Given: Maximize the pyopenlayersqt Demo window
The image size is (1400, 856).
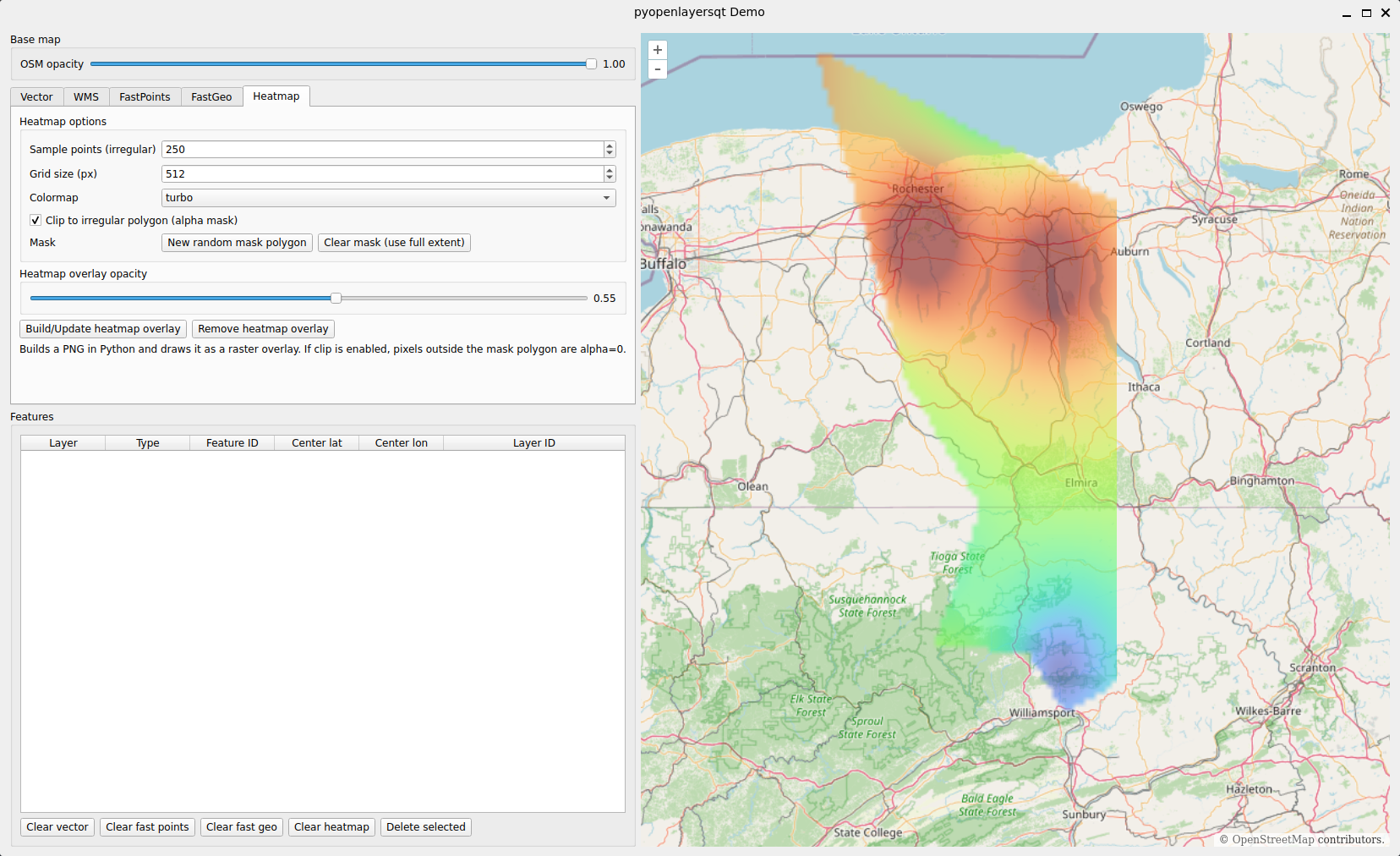Looking at the screenshot, I should click(x=1366, y=13).
